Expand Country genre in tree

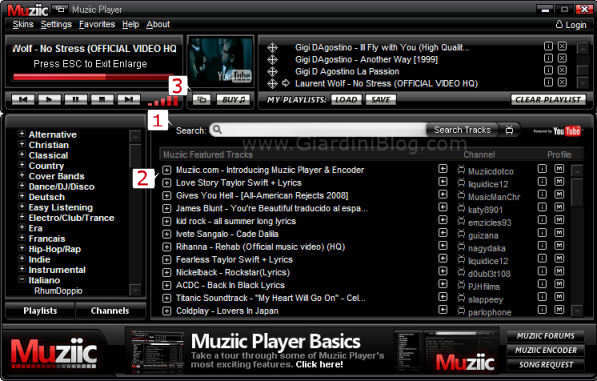[x=22, y=165]
